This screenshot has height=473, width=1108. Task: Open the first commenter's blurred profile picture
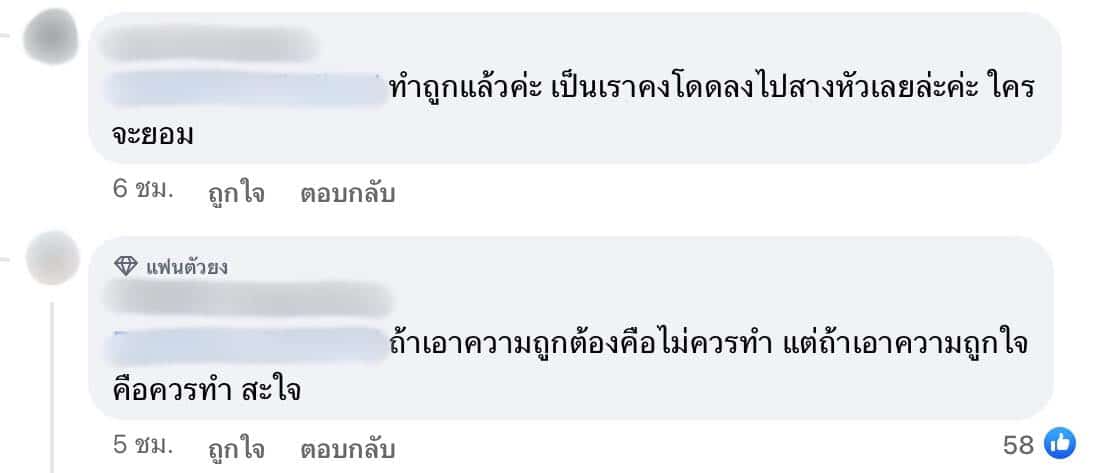51,36
